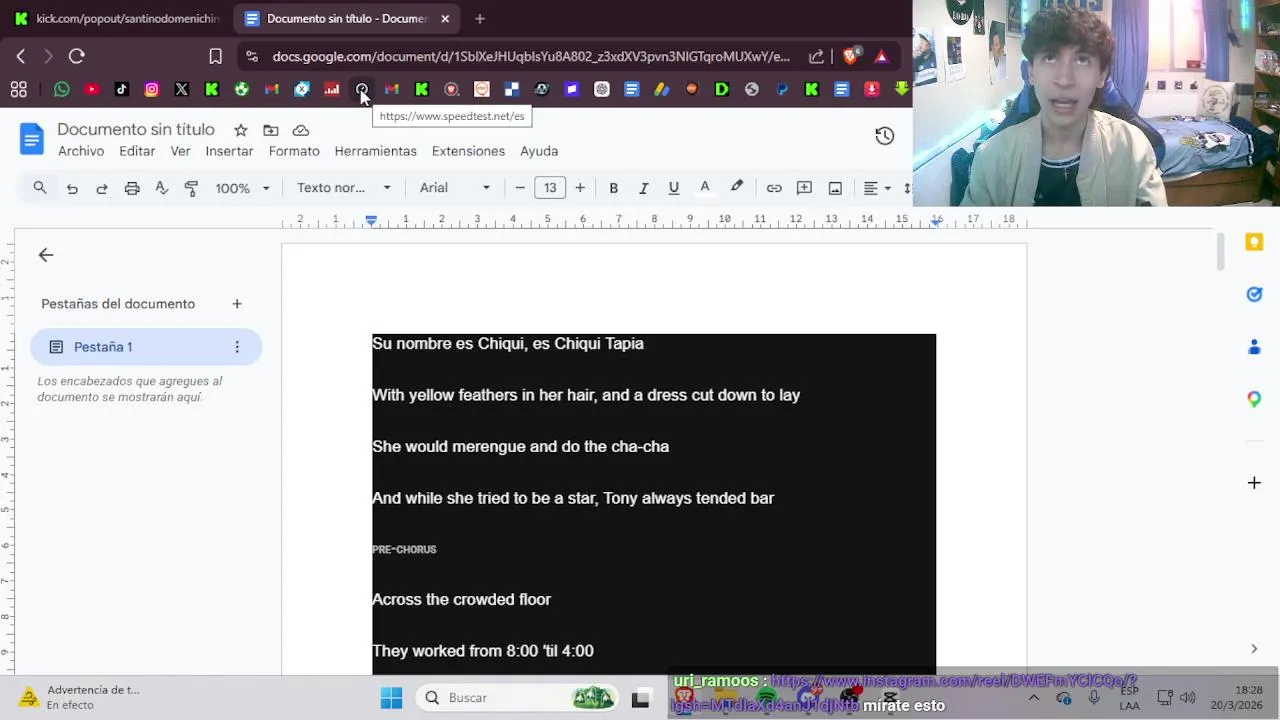This screenshot has height=720, width=1280.
Task: Add a comment to the document
Action: 804,188
